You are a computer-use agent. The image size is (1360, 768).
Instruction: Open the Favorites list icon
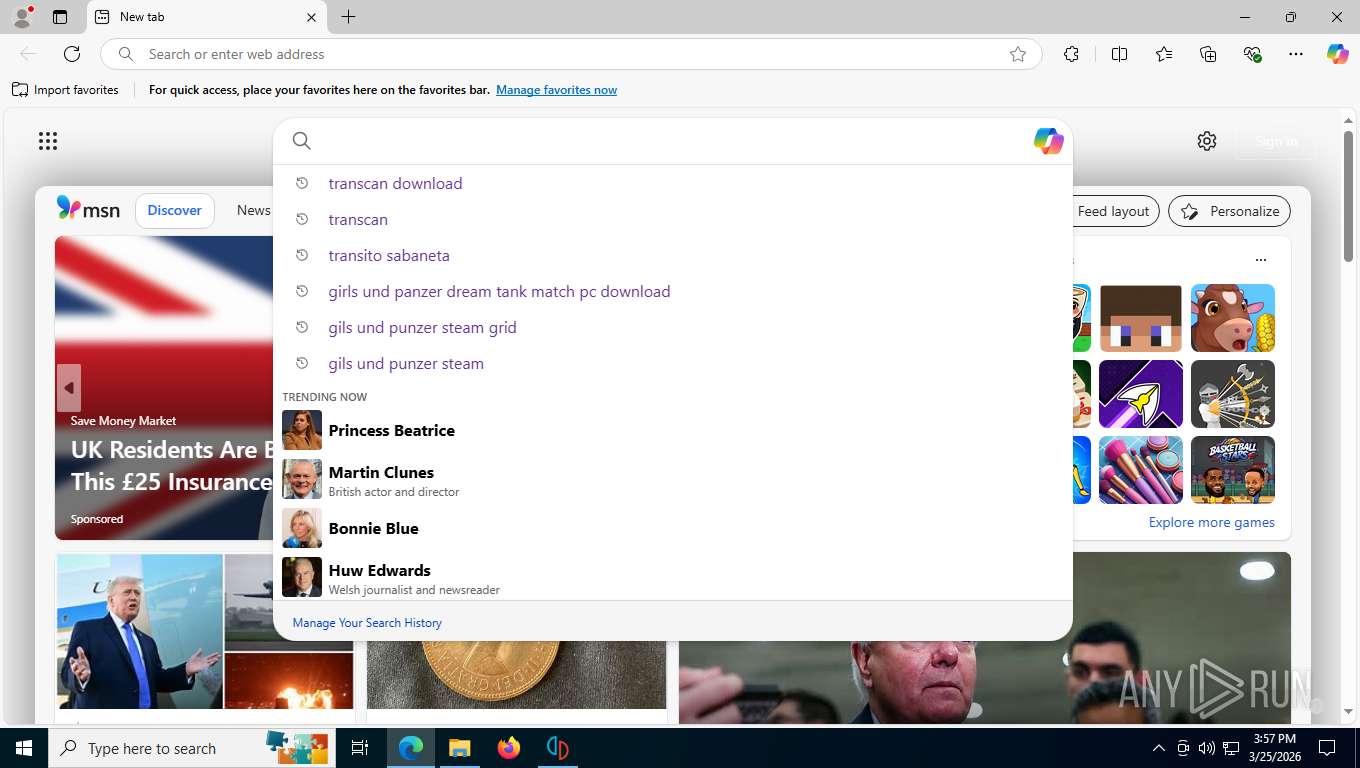(x=1164, y=54)
